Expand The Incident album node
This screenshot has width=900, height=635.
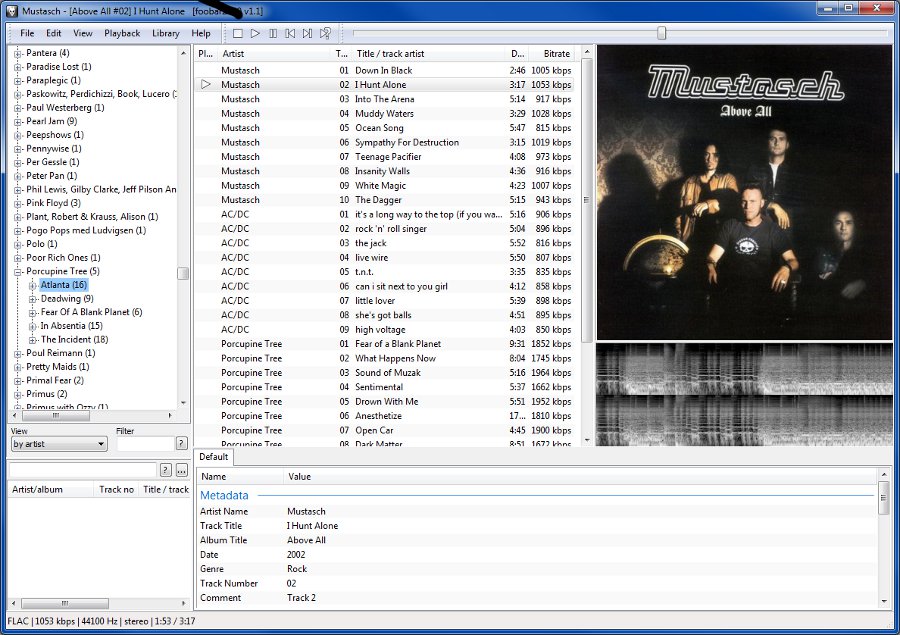click(x=33, y=340)
